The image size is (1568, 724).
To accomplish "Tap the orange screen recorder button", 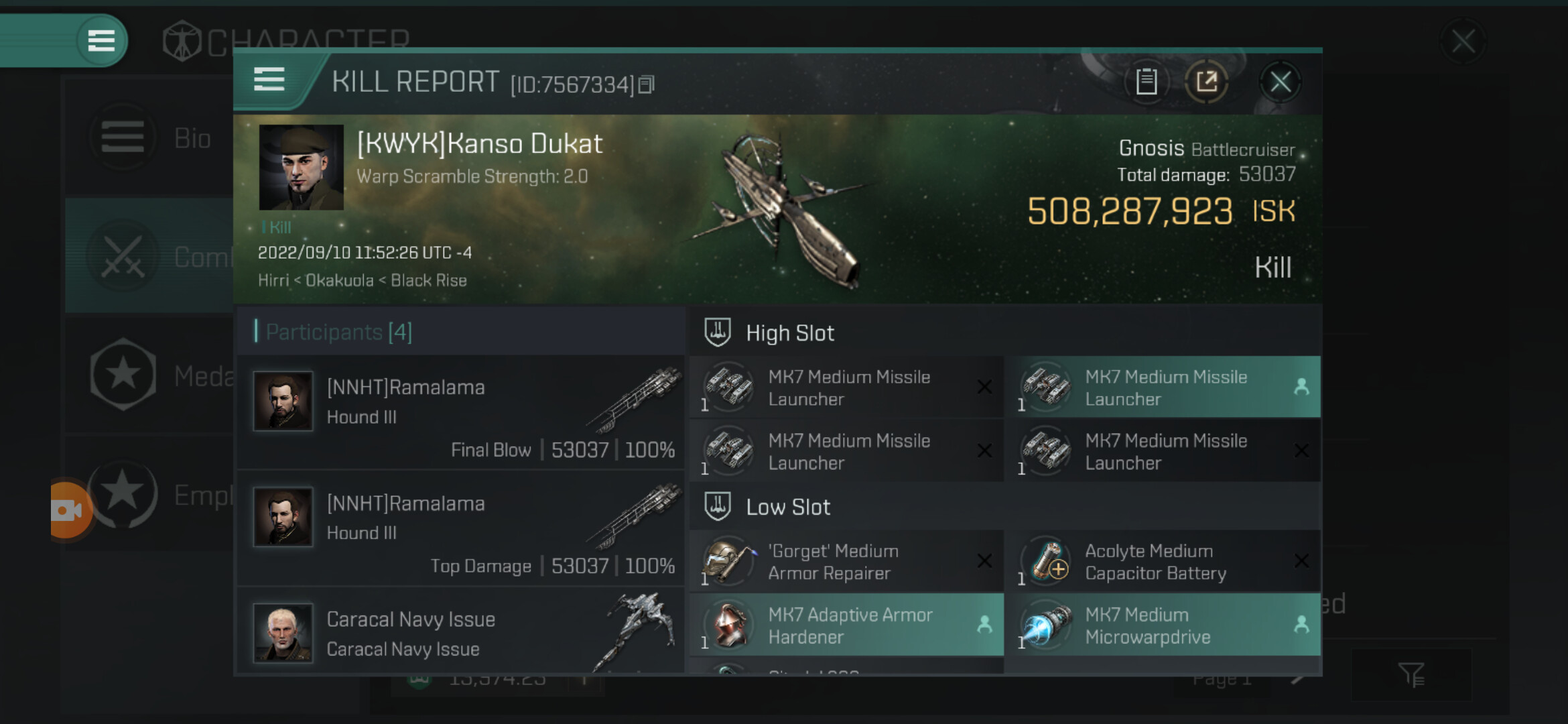I will pos(68,510).
